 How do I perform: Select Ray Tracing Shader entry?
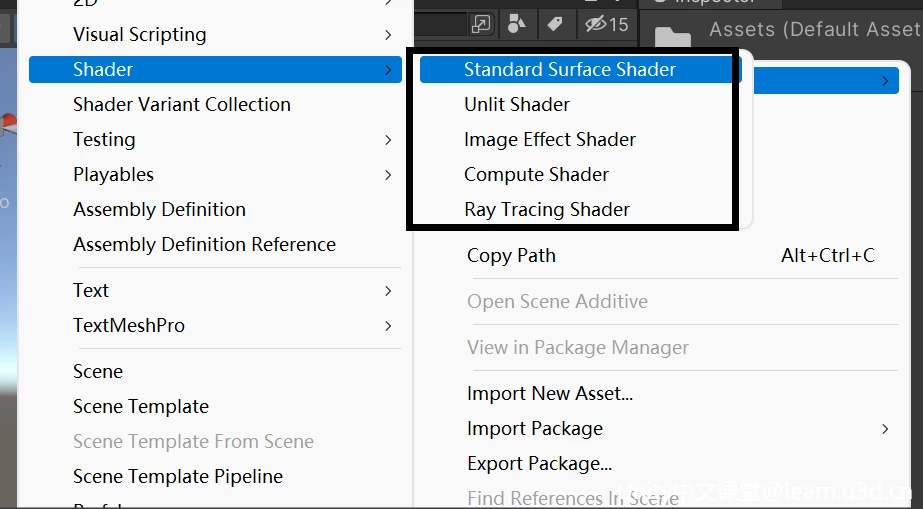(x=547, y=210)
